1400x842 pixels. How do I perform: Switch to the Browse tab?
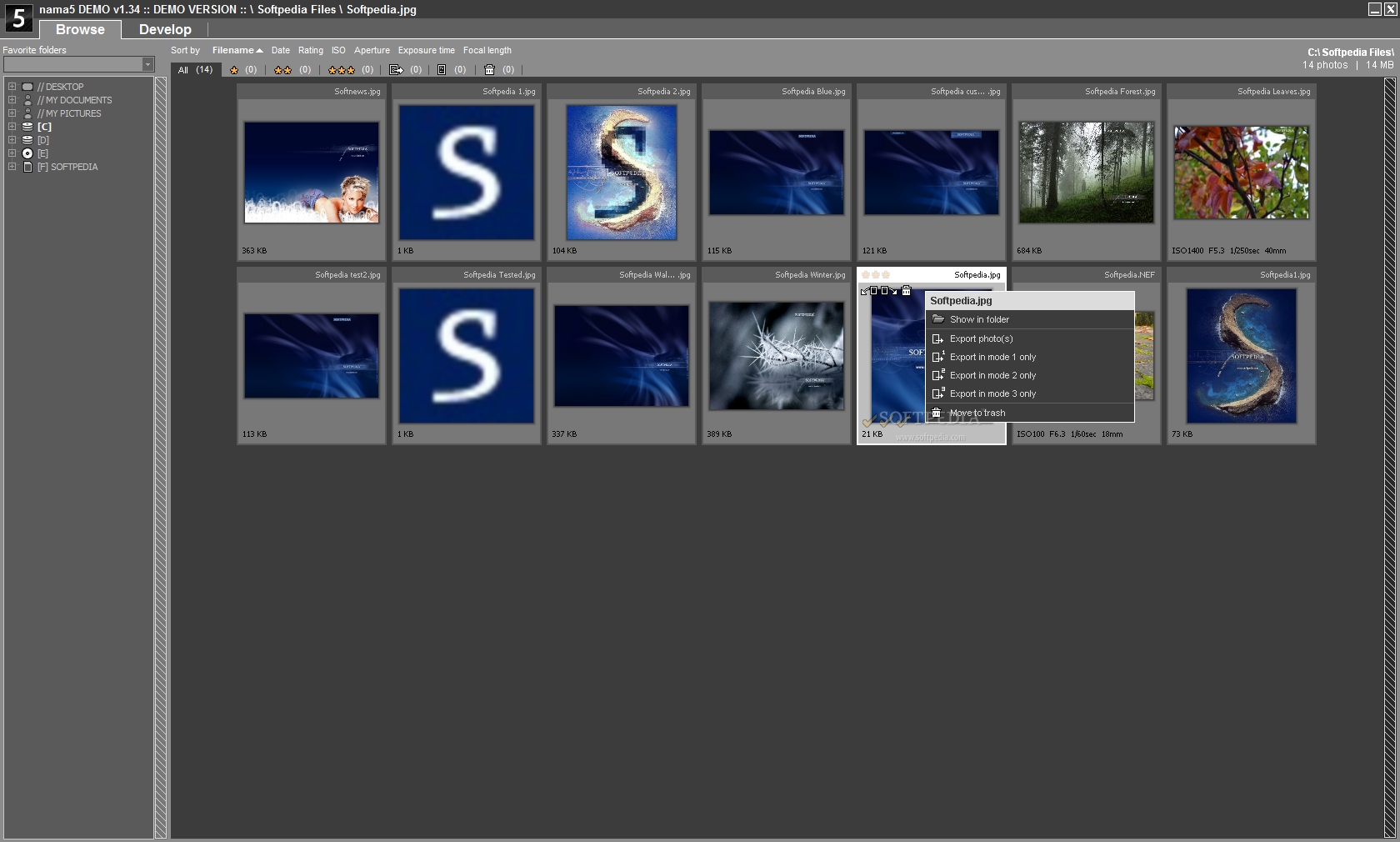coord(80,29)
